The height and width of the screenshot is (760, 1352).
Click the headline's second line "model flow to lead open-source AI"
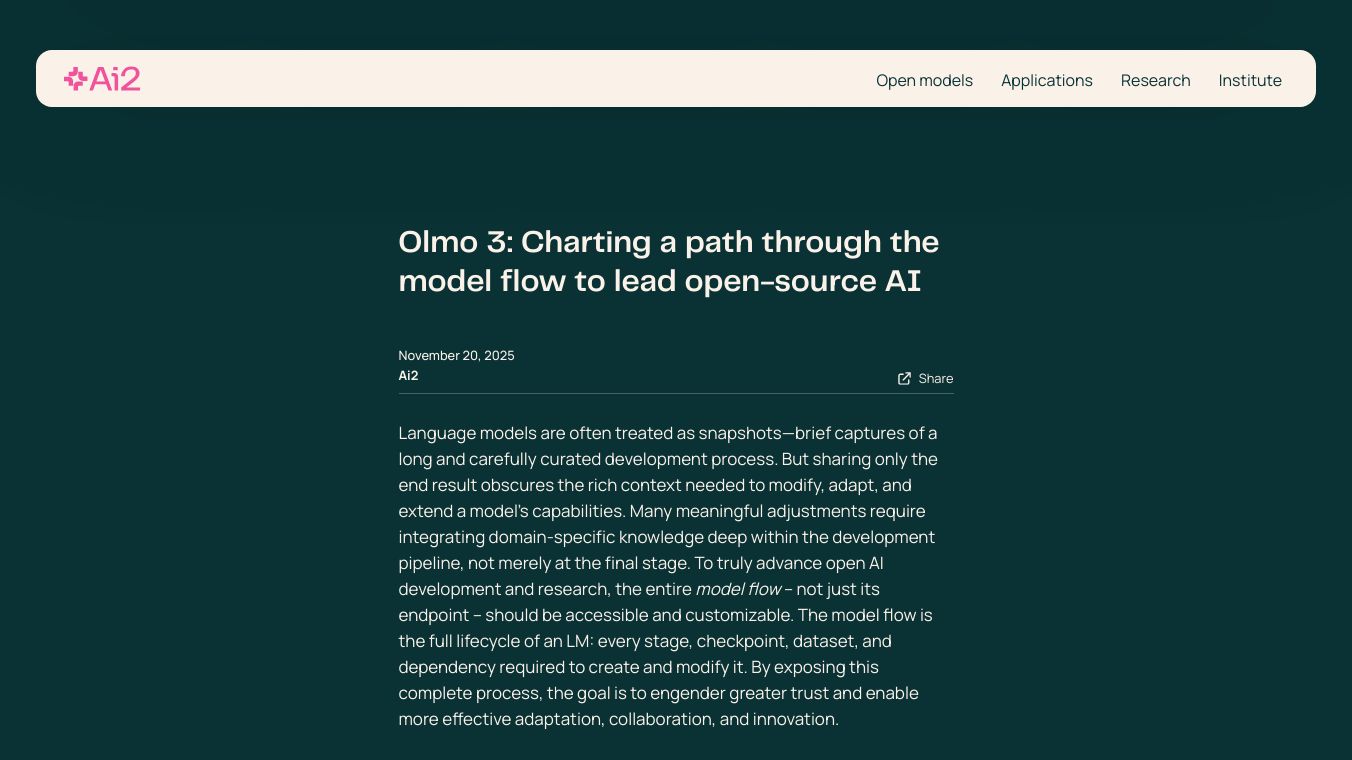(x=659, y=281)
